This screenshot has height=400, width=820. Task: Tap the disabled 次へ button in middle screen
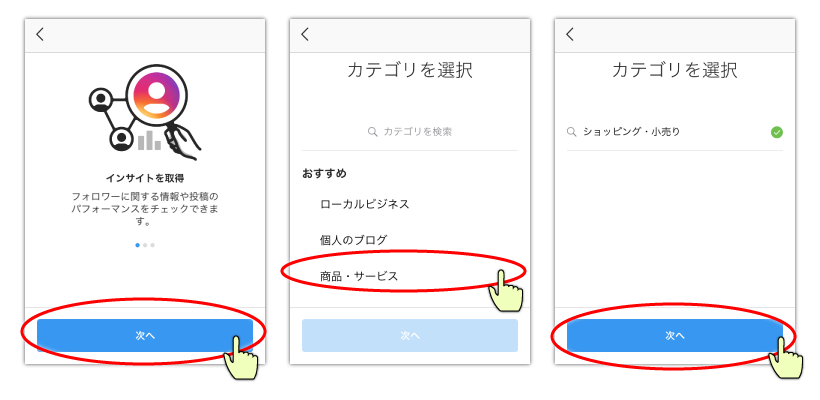410,336
